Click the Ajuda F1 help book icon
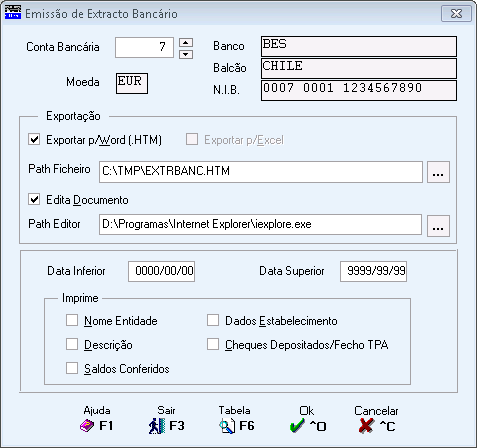Screen dimensions: 477x448 click(x=87, y=426)
